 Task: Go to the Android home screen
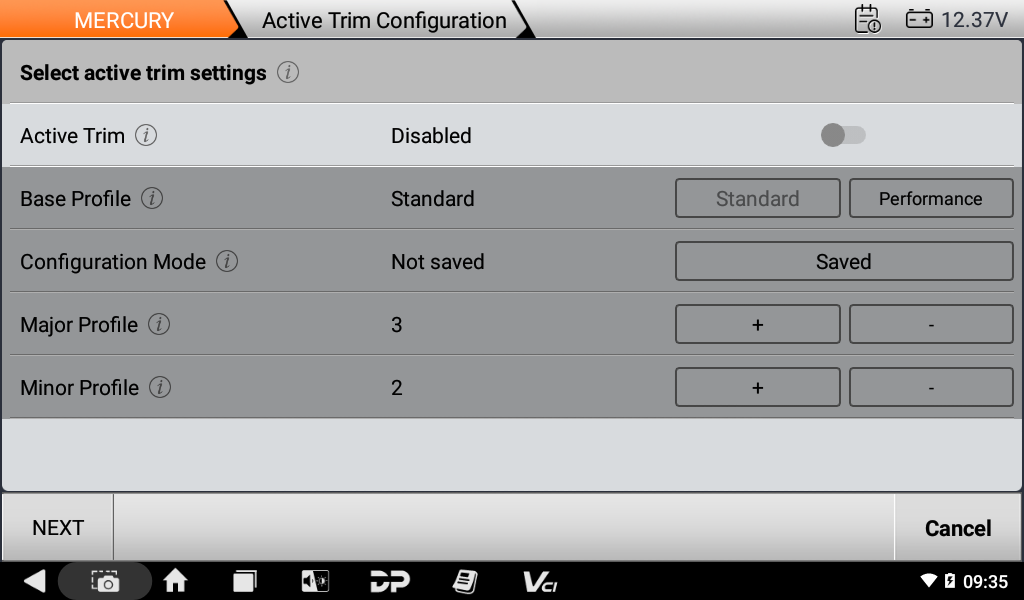point(176,581)
